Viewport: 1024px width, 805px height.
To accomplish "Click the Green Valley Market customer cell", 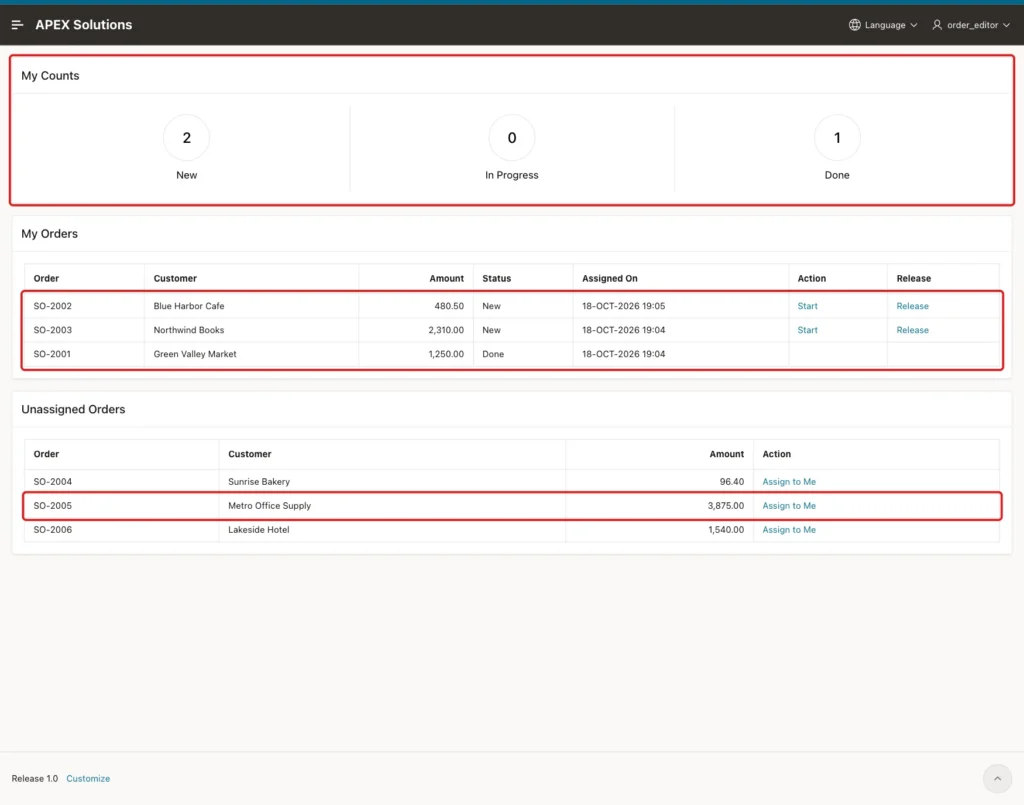I will pyautogui.click(x=195, y=354).
